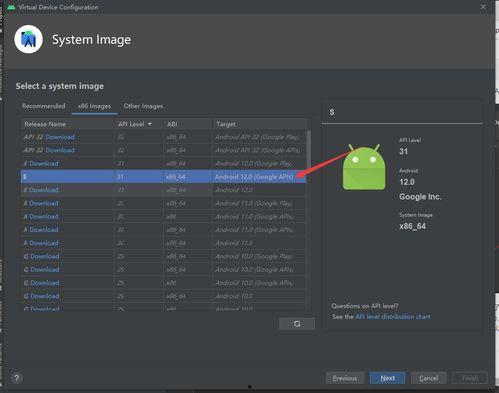This screenshot has height=393, width=499.
Task: Download R x86_64 Android 11.0 Google APIs image
Action: pos(44,230)
